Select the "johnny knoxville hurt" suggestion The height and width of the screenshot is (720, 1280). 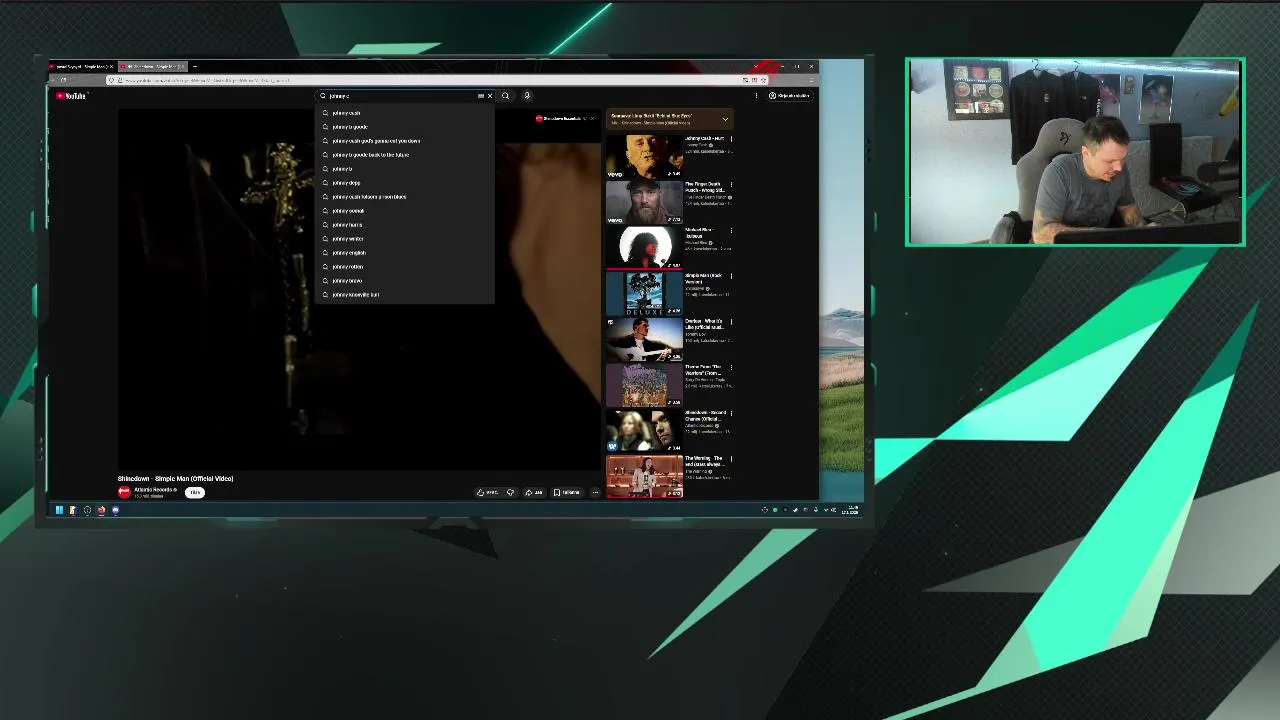[x=405, y=295]
